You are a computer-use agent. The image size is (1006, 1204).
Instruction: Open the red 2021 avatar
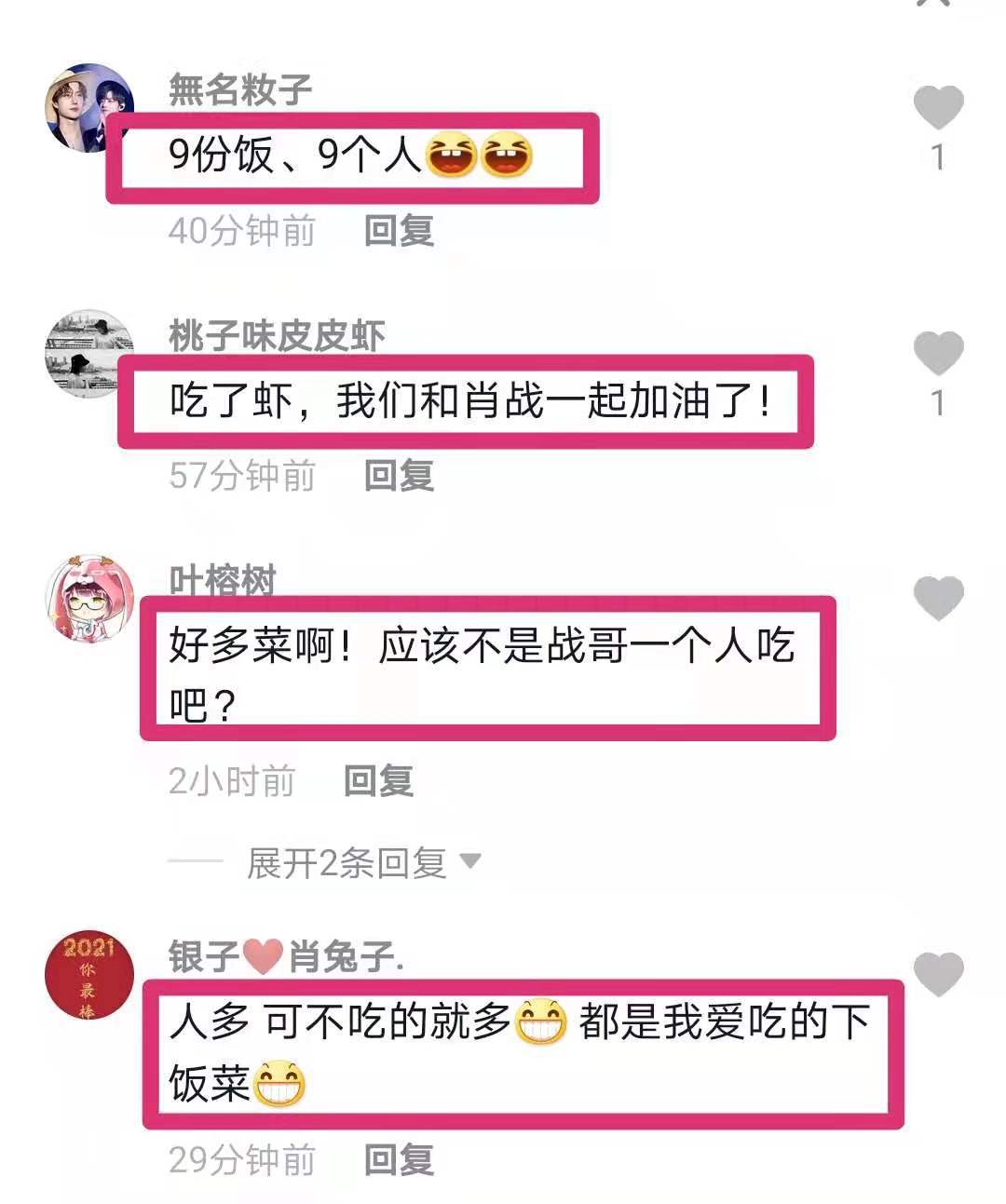[89, 975]
